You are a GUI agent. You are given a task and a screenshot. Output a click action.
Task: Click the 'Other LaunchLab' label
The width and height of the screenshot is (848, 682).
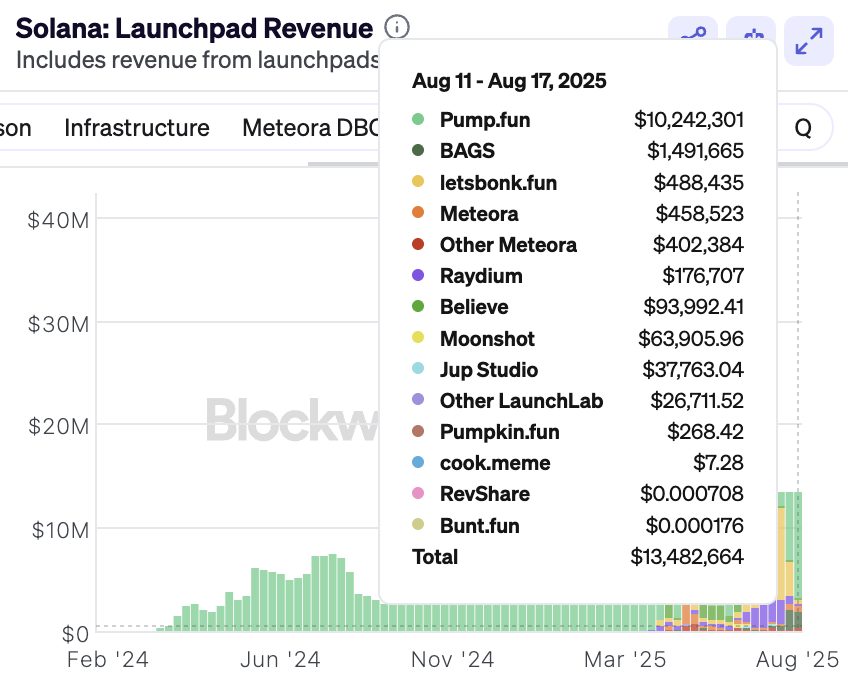coord(521,401)
